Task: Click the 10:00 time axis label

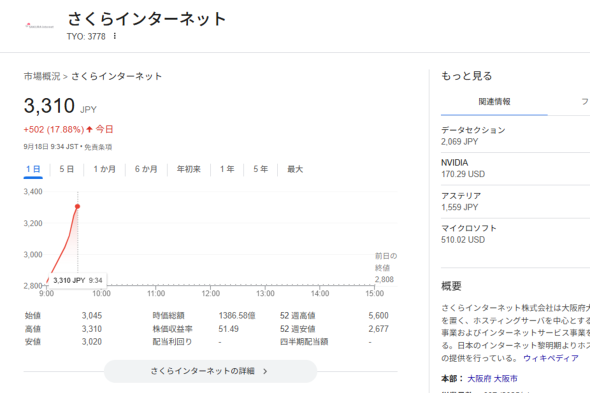Action: [x=101, y=293]
